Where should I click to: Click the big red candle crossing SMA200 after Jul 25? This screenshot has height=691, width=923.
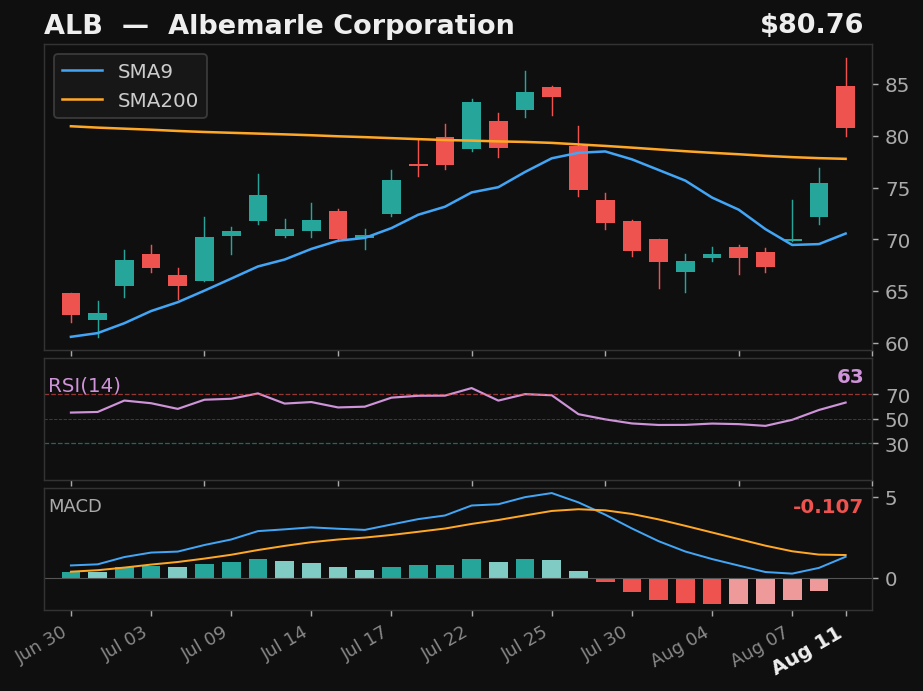[579, 168]
